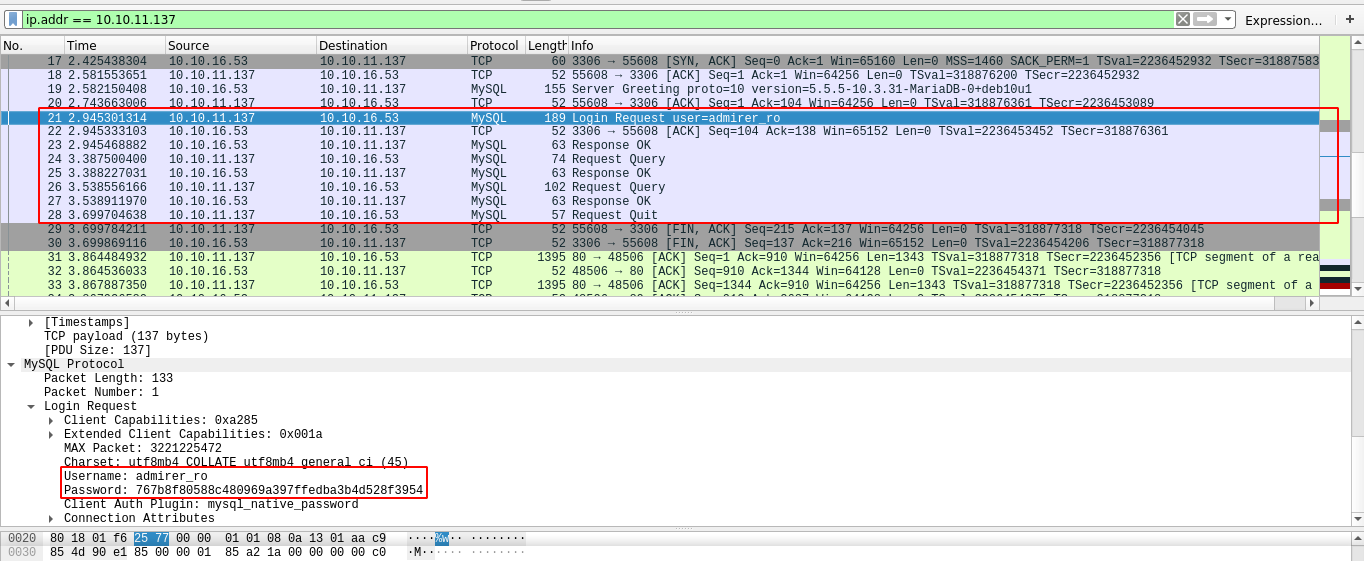Image resolution: width=1364 pixels, height=561 pixels.
Task: Expand the [Timestamps] tree node
Action: [31, 322]
